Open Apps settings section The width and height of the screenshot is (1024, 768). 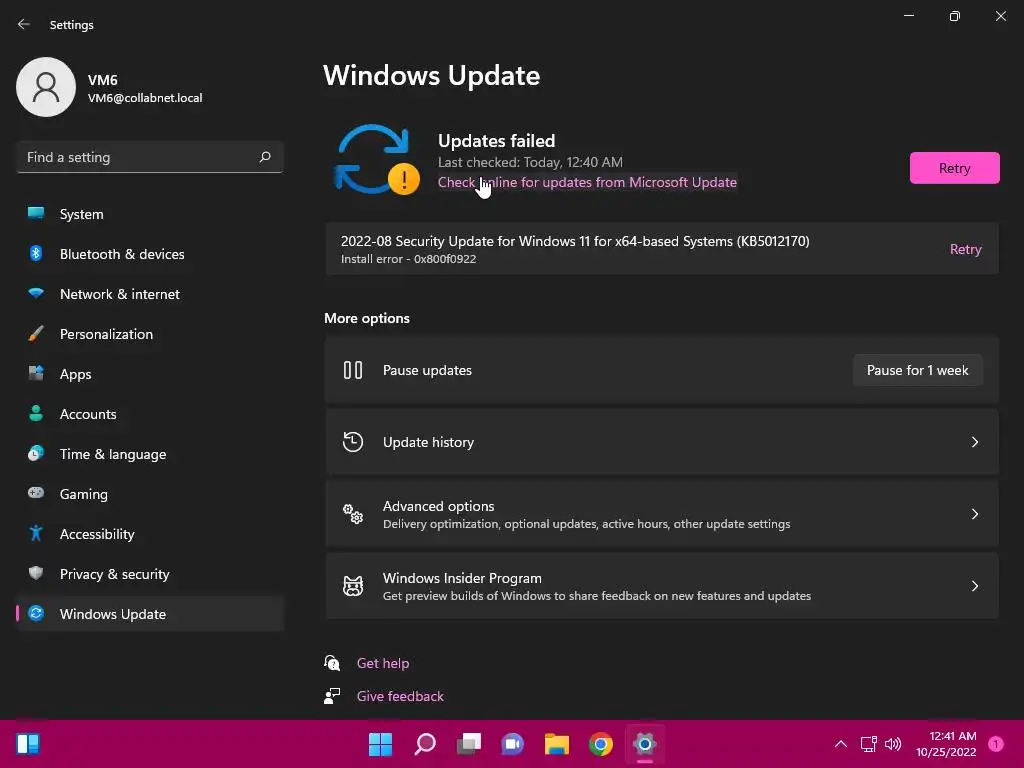(150, 374)
